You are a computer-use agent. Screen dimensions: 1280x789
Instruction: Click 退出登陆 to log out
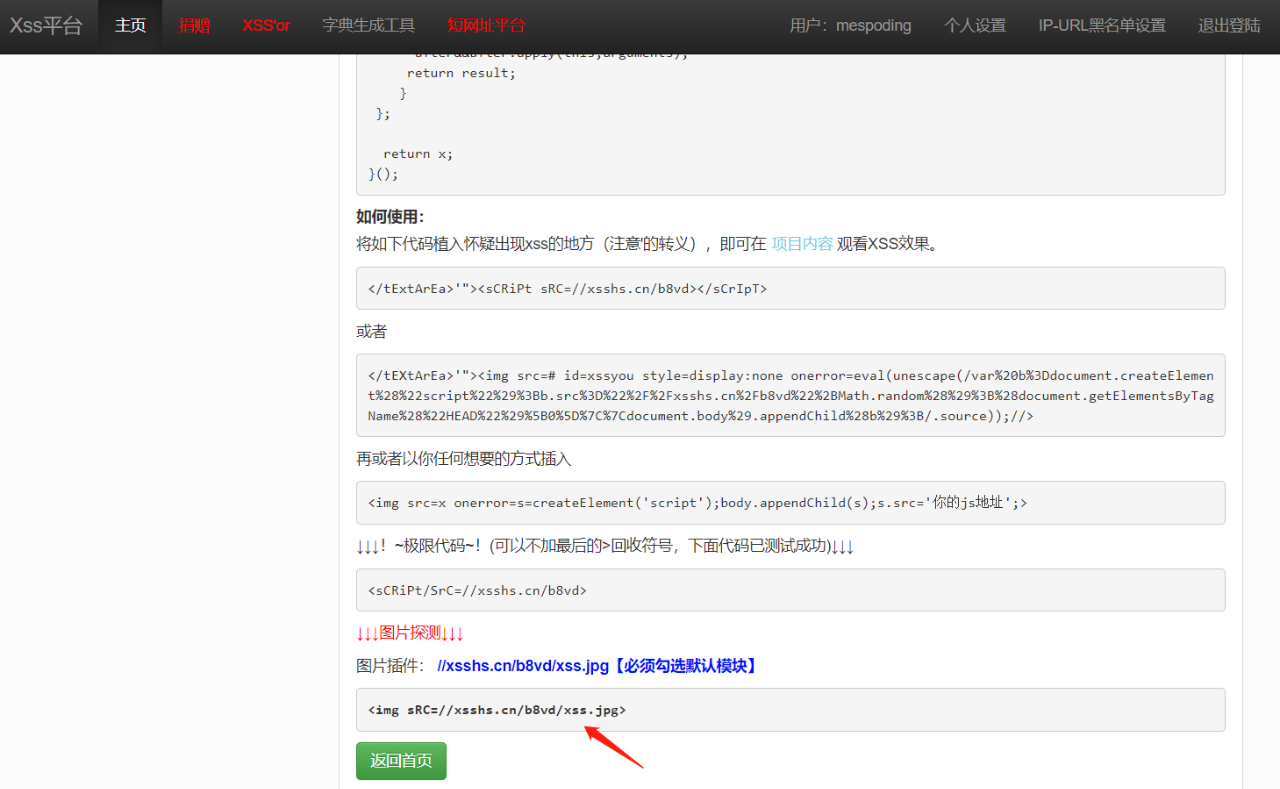click(x=1229, y=26)
